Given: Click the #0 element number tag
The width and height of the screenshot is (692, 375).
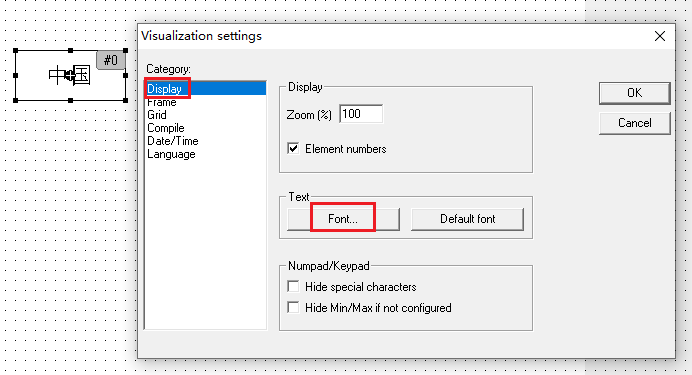Looking at the screenshot, I should [110, 60].
